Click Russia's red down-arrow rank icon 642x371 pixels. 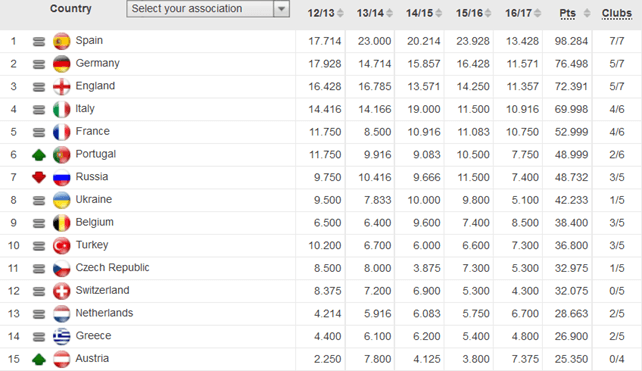point(39,177)
